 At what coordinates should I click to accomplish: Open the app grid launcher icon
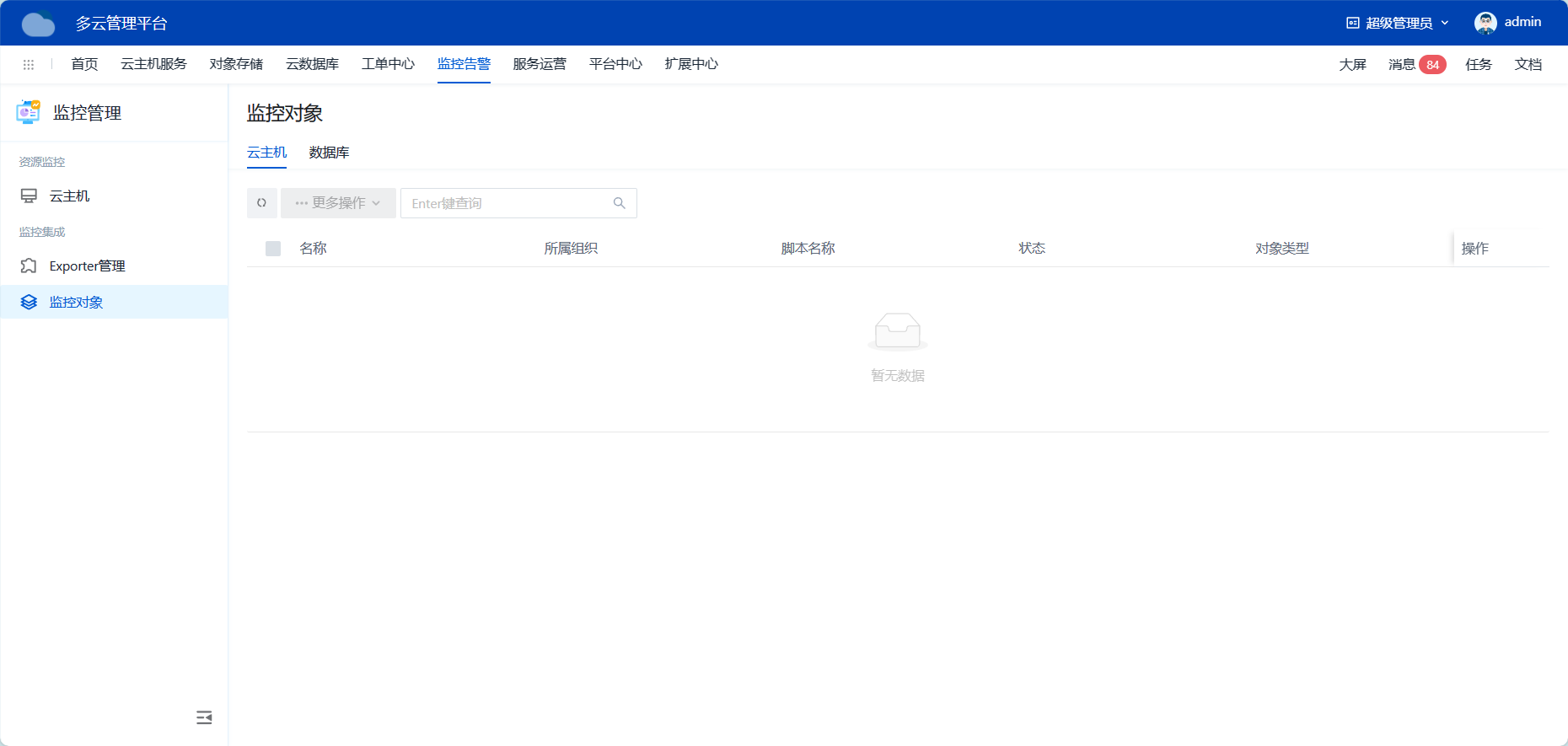[x=29, y=65]
